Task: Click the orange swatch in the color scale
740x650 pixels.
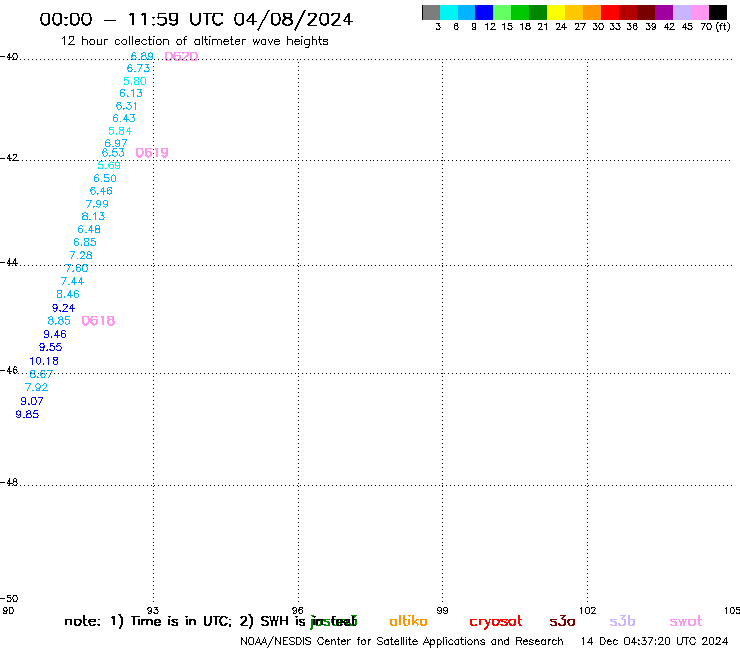Action: pyautogui.click(x=592, y=12)
